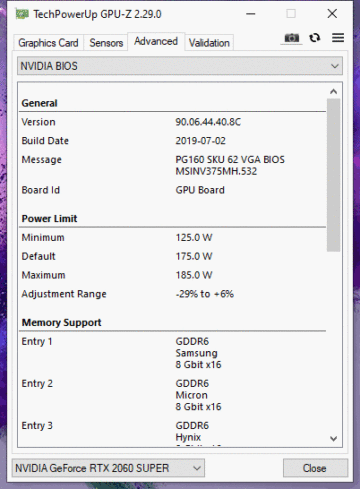Screen dimensions: 360x489
Task: Click the vertical scrollbar thumb
Action: click(x=333, y=175)
